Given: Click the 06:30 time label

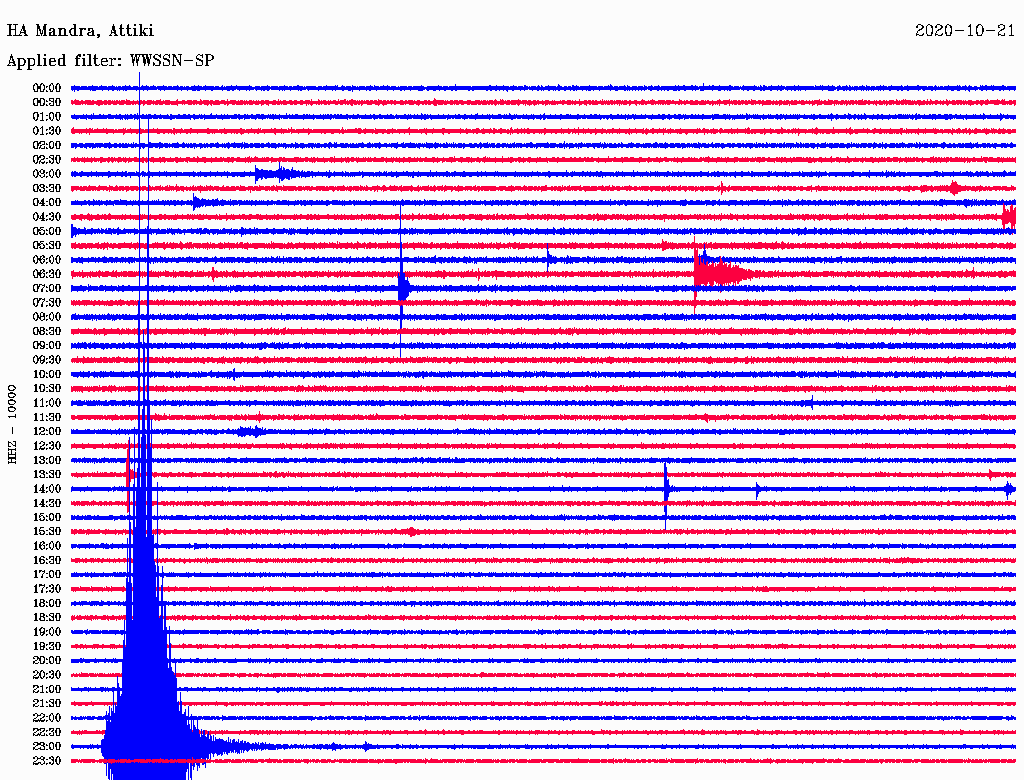Looking at the screenshot, I should (47, 274).
